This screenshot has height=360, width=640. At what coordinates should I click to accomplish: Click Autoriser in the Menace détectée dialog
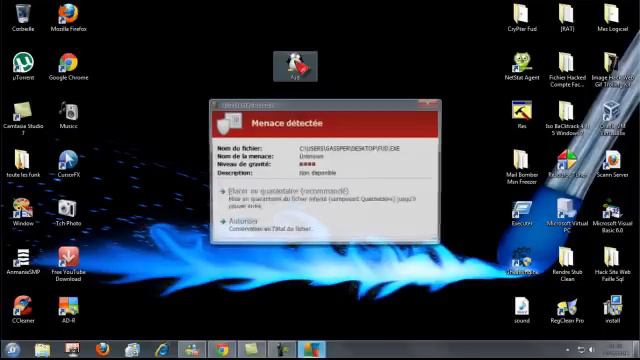click(x=243, y=221)
